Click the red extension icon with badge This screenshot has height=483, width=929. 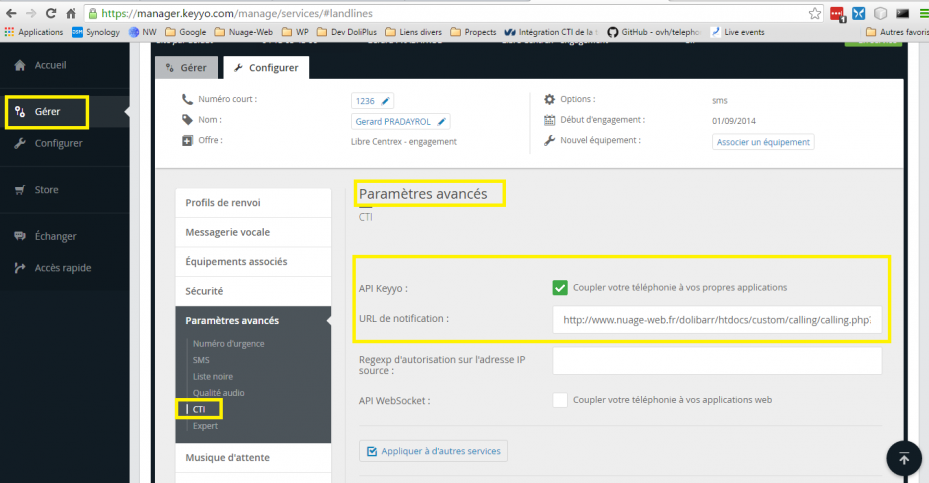[x=837, y=14]
